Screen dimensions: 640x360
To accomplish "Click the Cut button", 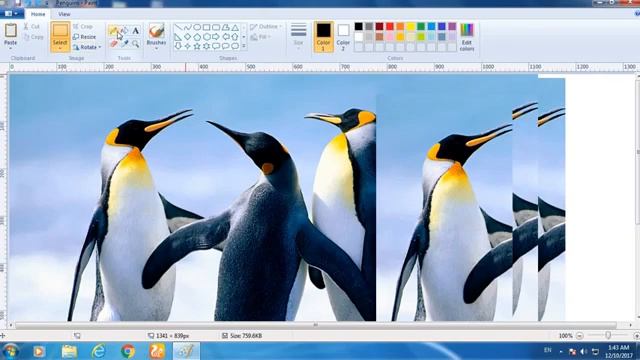I will [x=32, y=27].
